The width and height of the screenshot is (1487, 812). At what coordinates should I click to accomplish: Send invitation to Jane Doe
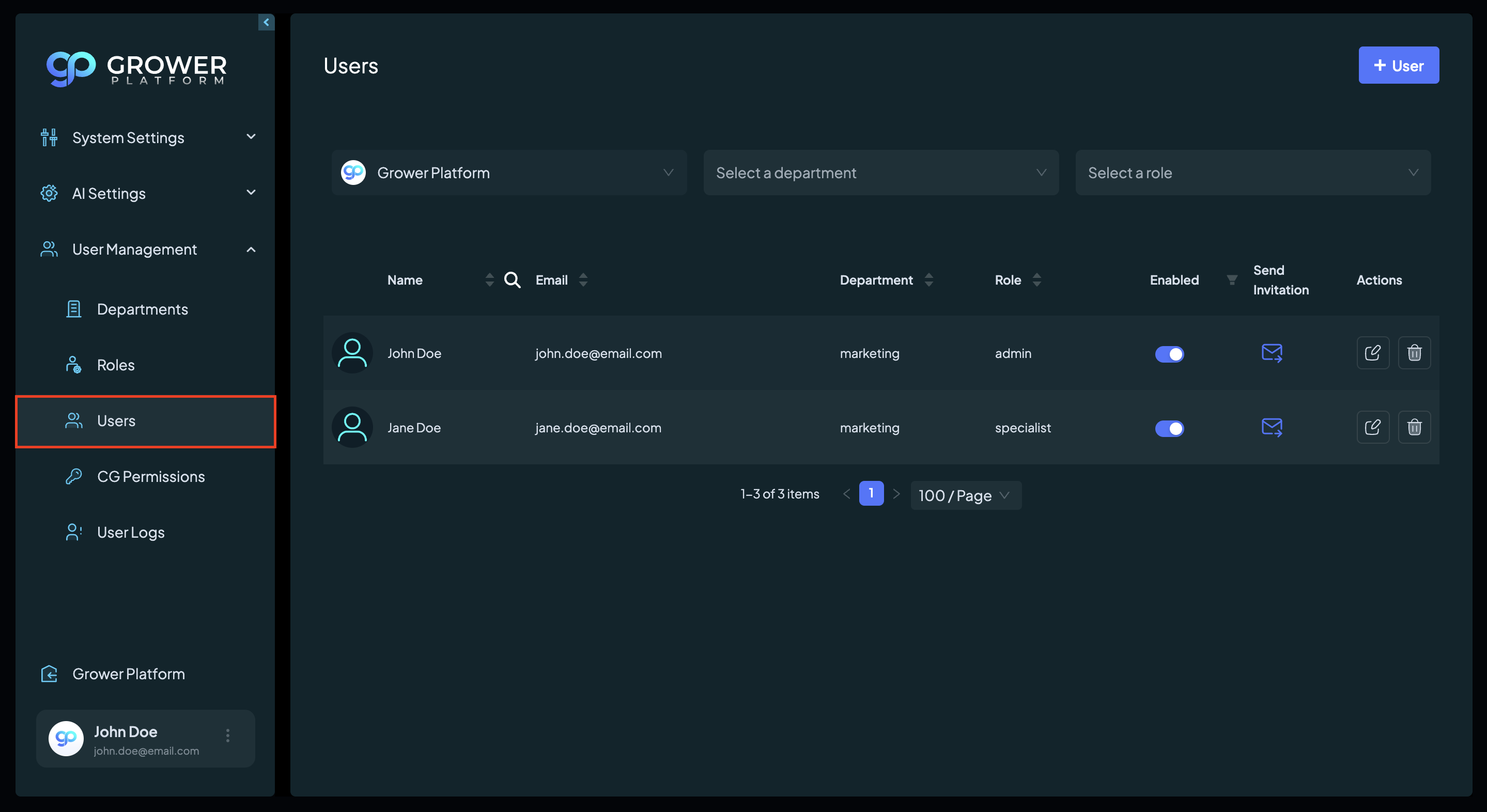pos(1272,428)
